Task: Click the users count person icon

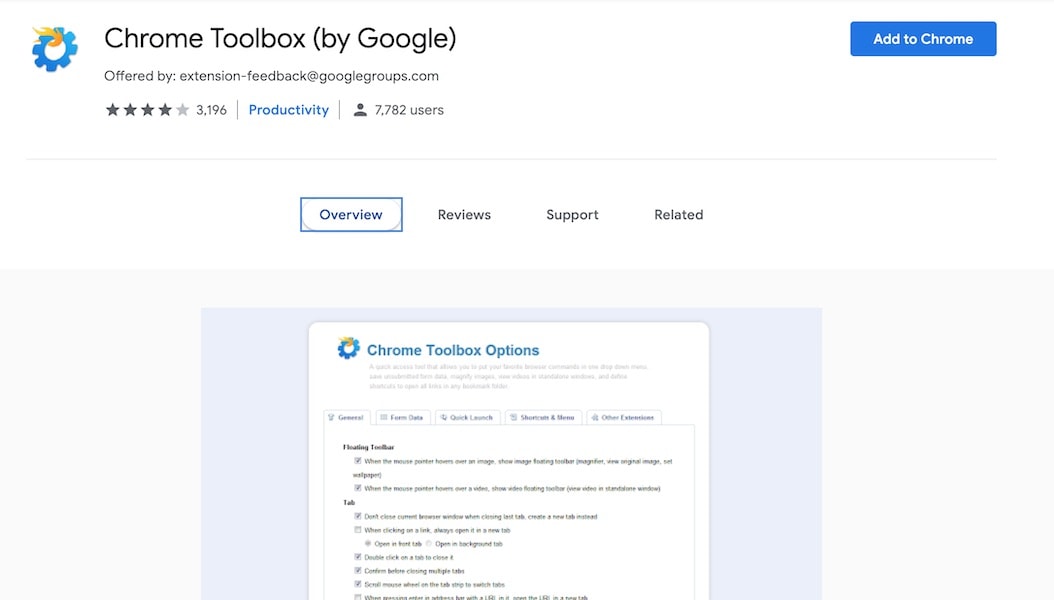Action: tap(360, 110)
